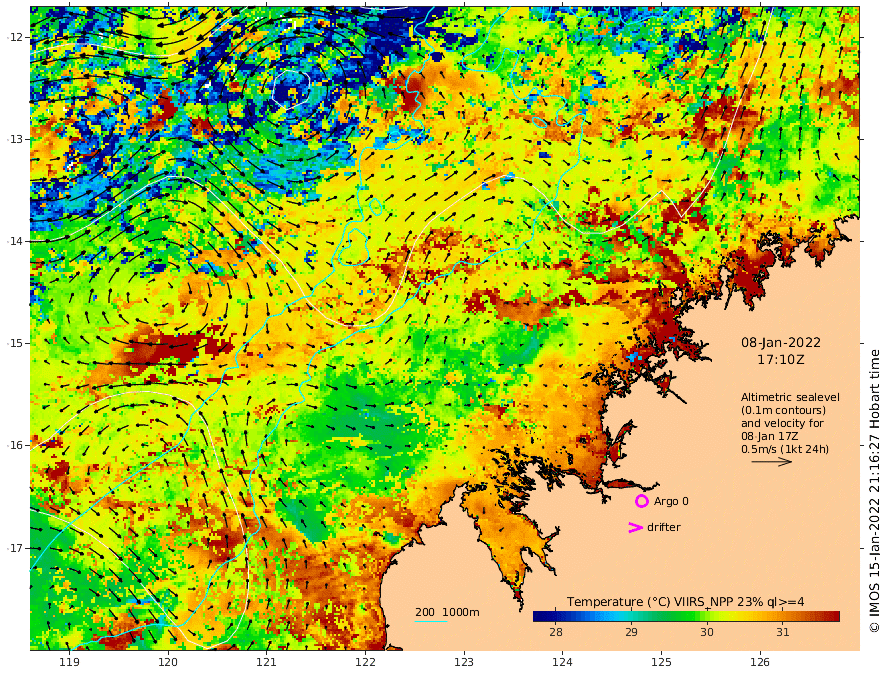Click latitude axis label '-15'
The image size is (880, 680).
[x=15, y=343]
